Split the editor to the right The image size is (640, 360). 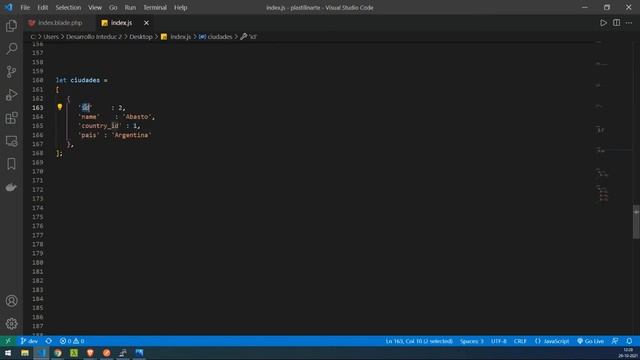click(616, 23)
